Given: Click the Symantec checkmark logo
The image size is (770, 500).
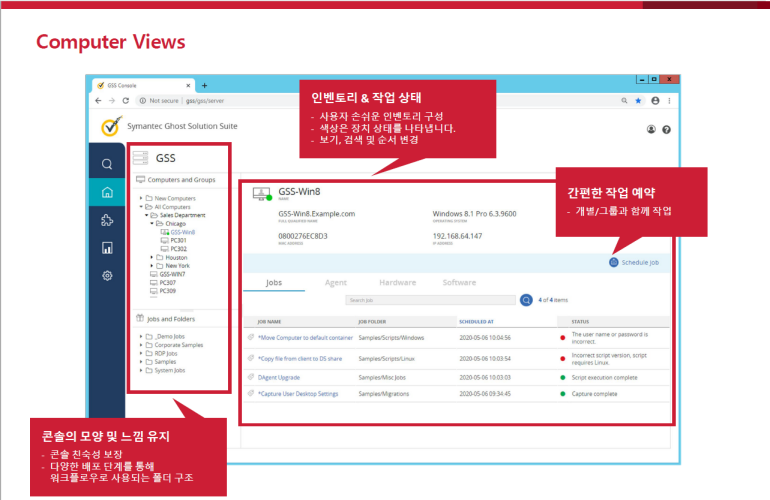Looking at the screenshot, I should tap(111, 126).
